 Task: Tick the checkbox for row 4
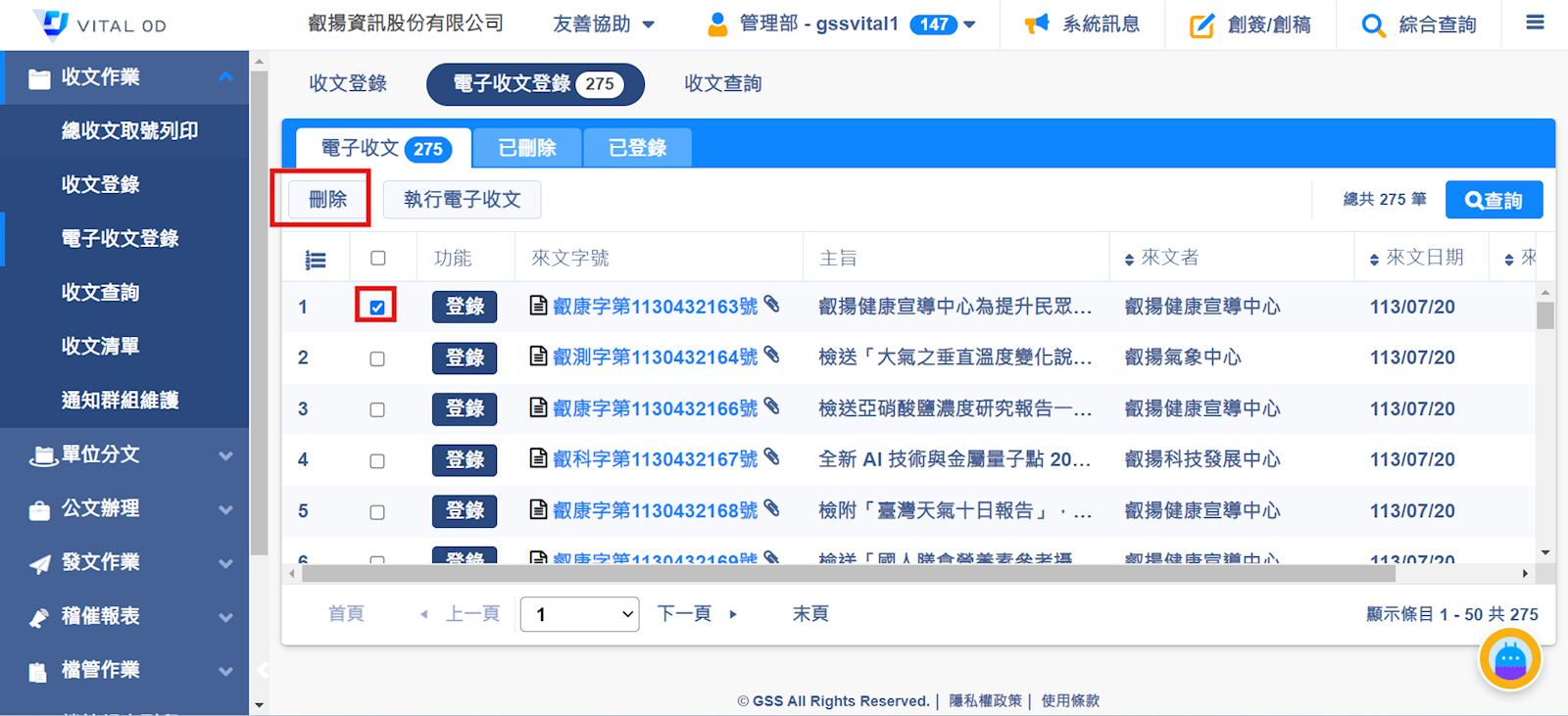click(x=377, y=460)
